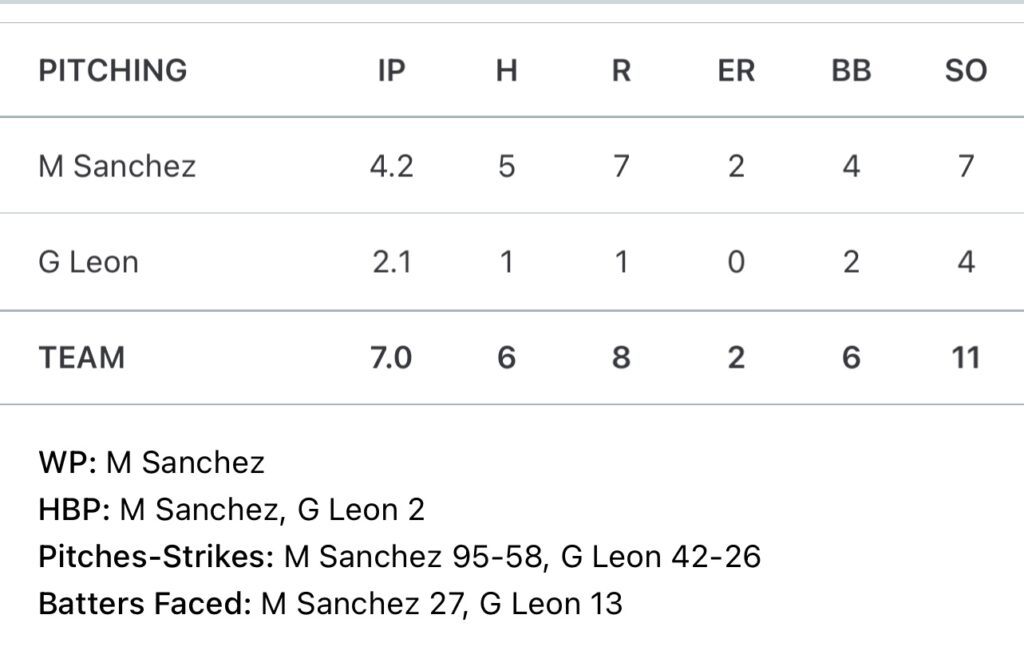Select G Leon innings pitched value 2.1
This screenshot has height=662, width=1024.
point(391,262)
